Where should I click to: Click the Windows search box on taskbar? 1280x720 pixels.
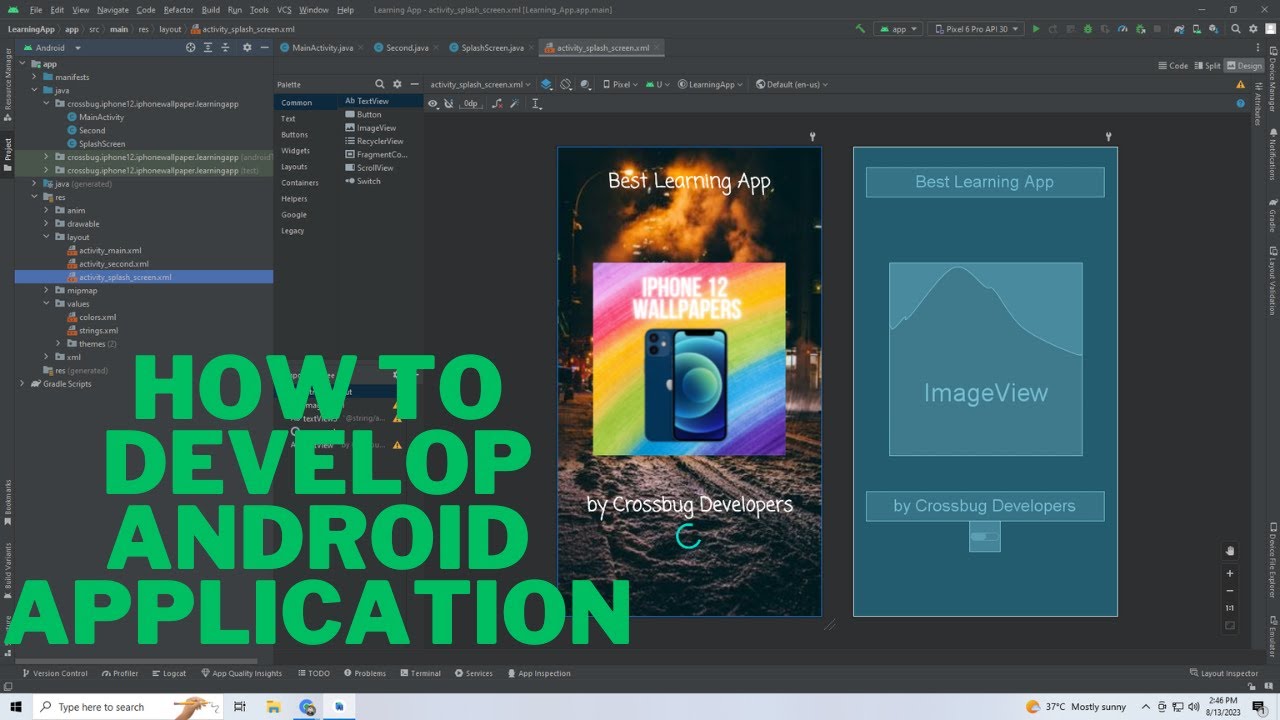[130, 707]
